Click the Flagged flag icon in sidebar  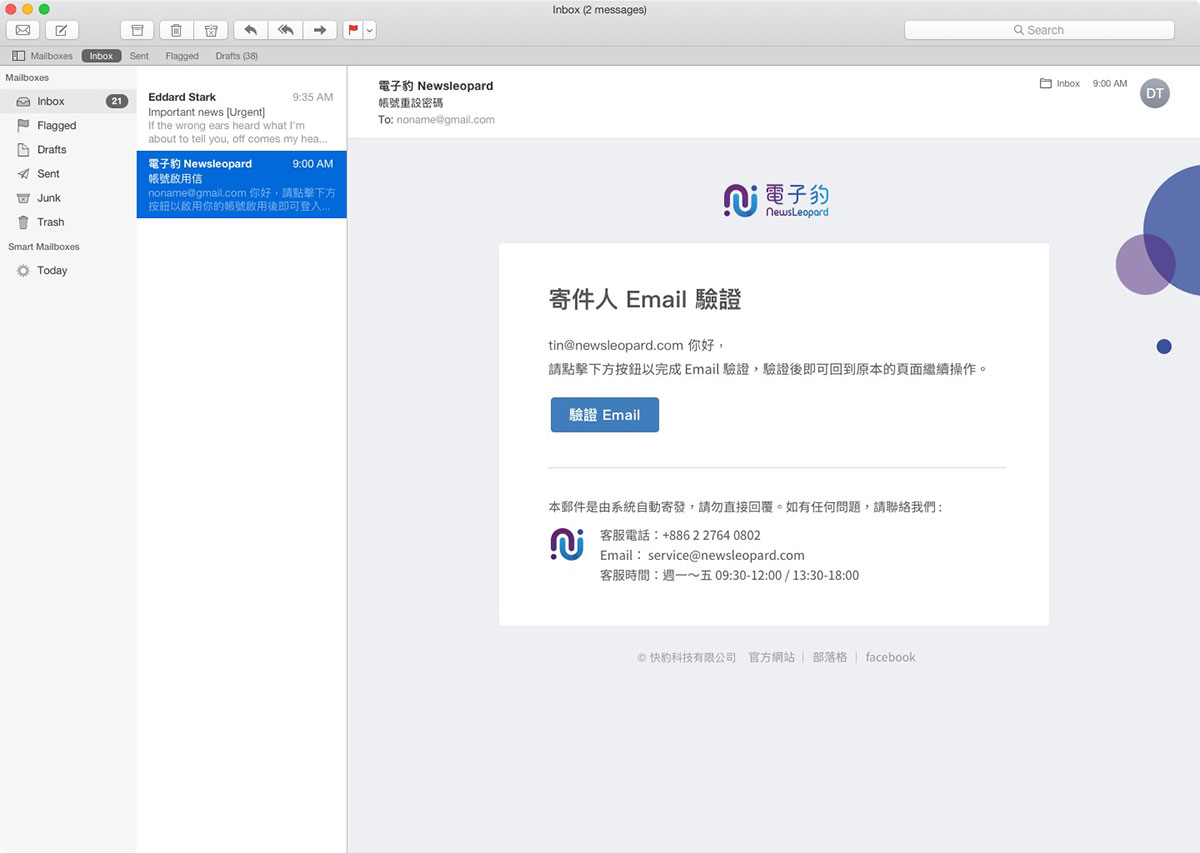click(x=23, y=125)
